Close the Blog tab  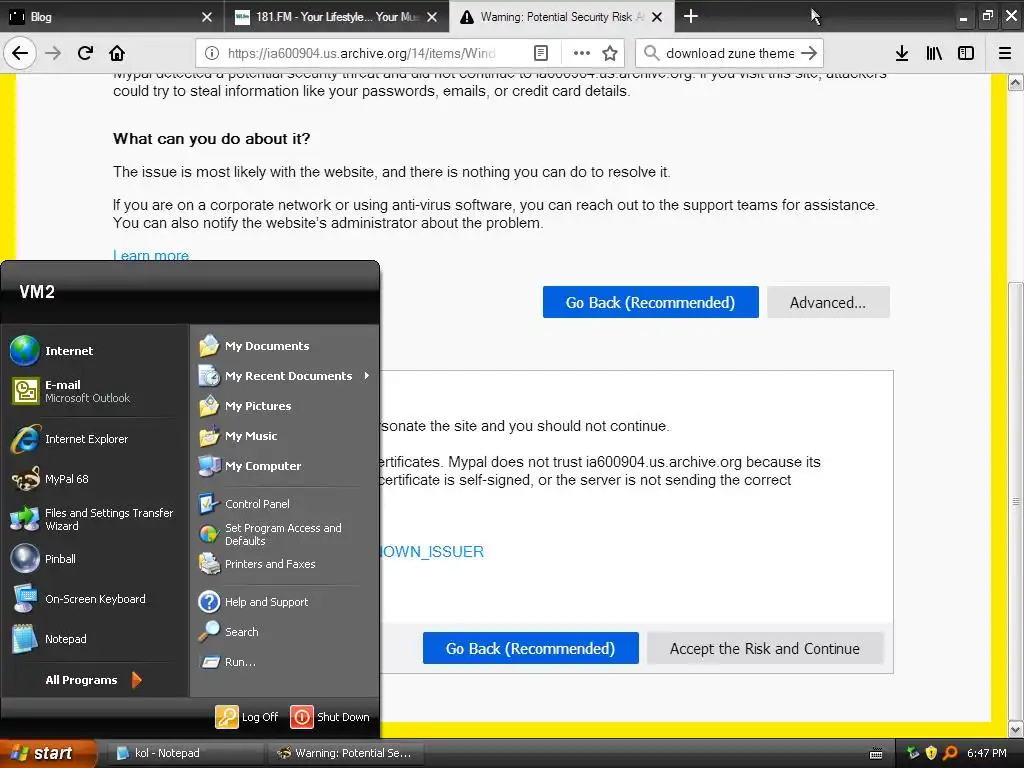point(207,17)
